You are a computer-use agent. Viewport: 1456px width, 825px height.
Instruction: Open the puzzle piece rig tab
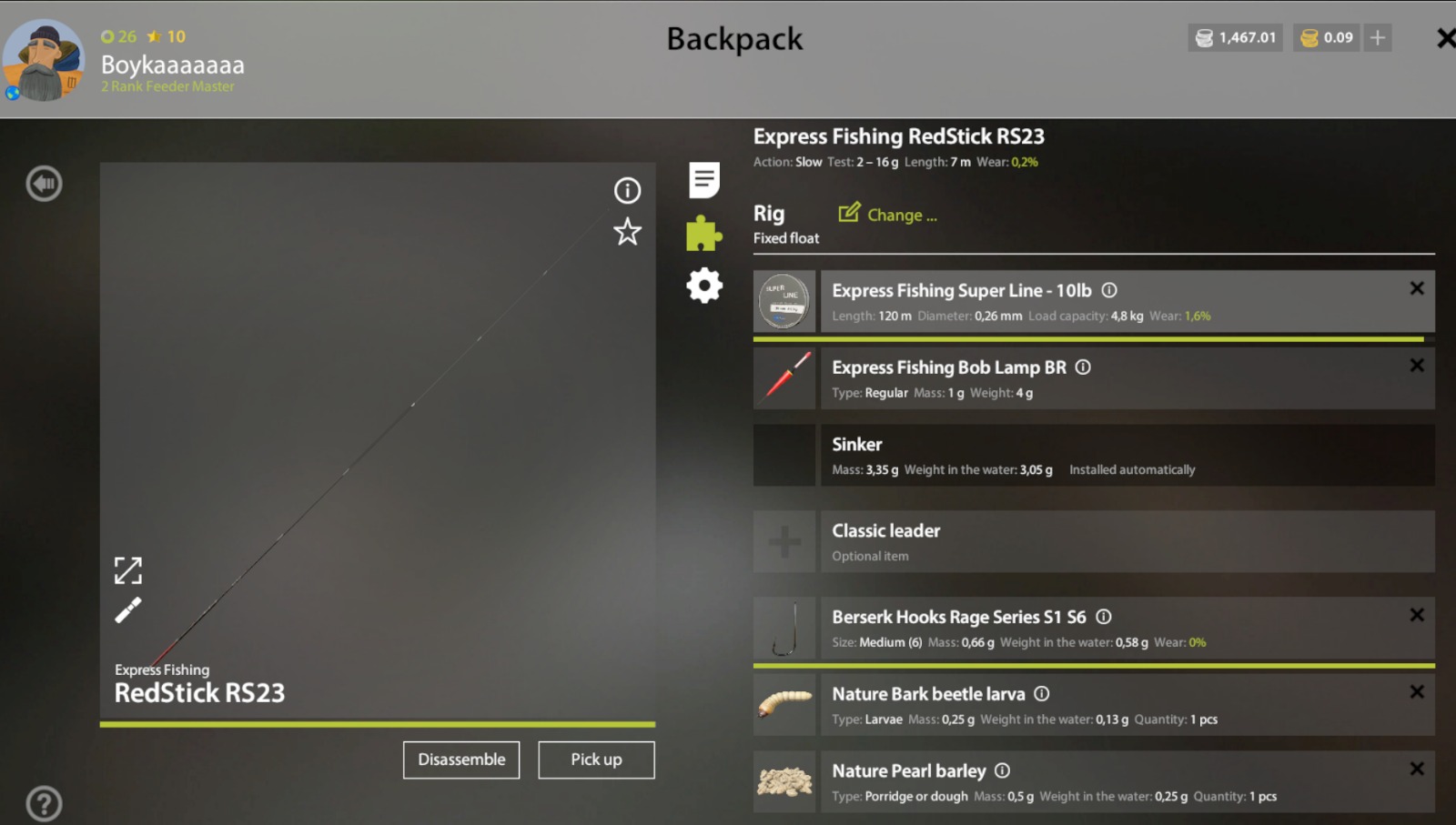pos(703,233)
